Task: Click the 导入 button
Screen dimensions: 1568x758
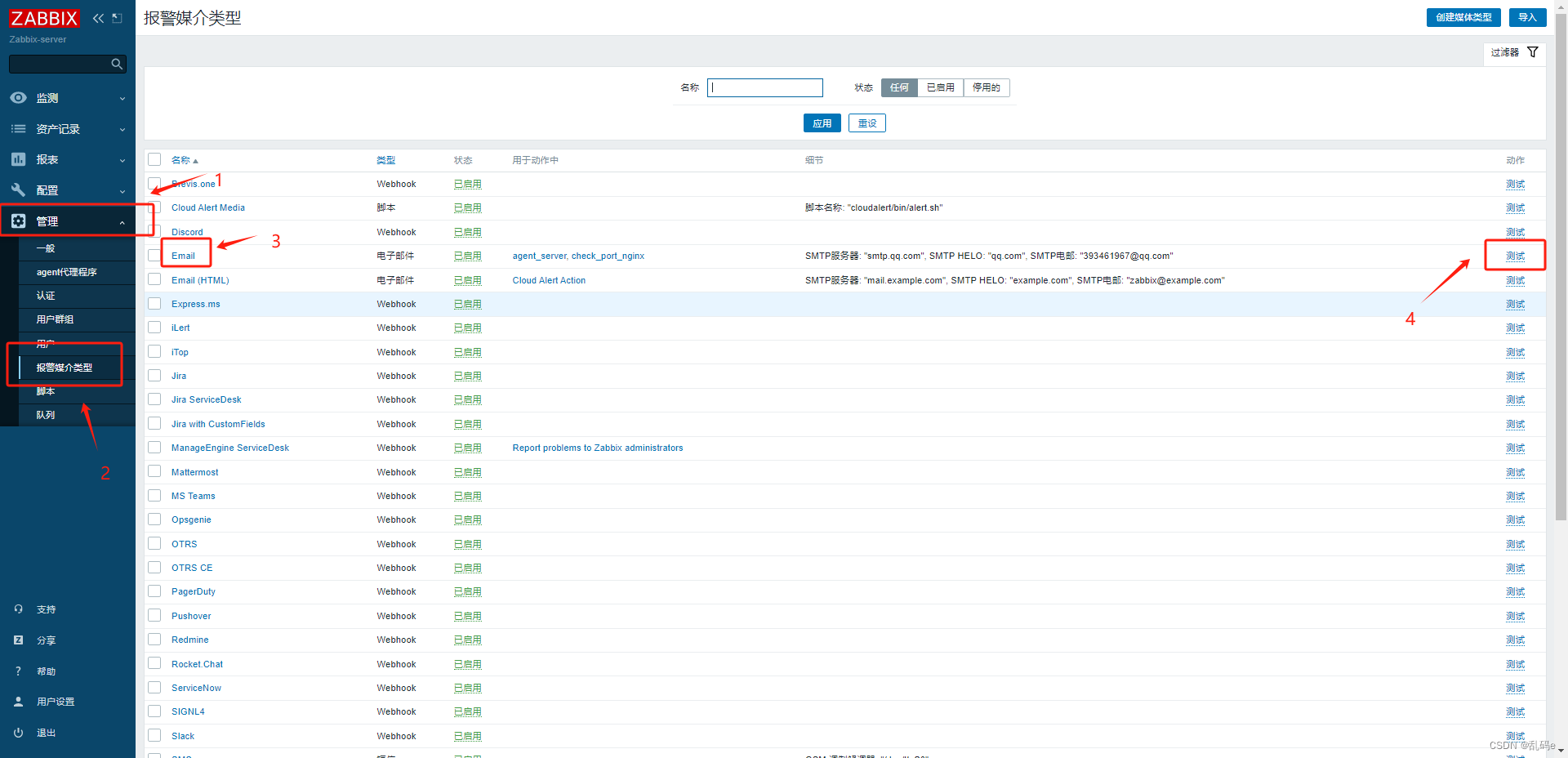Action: click(x=1527, y=17)
